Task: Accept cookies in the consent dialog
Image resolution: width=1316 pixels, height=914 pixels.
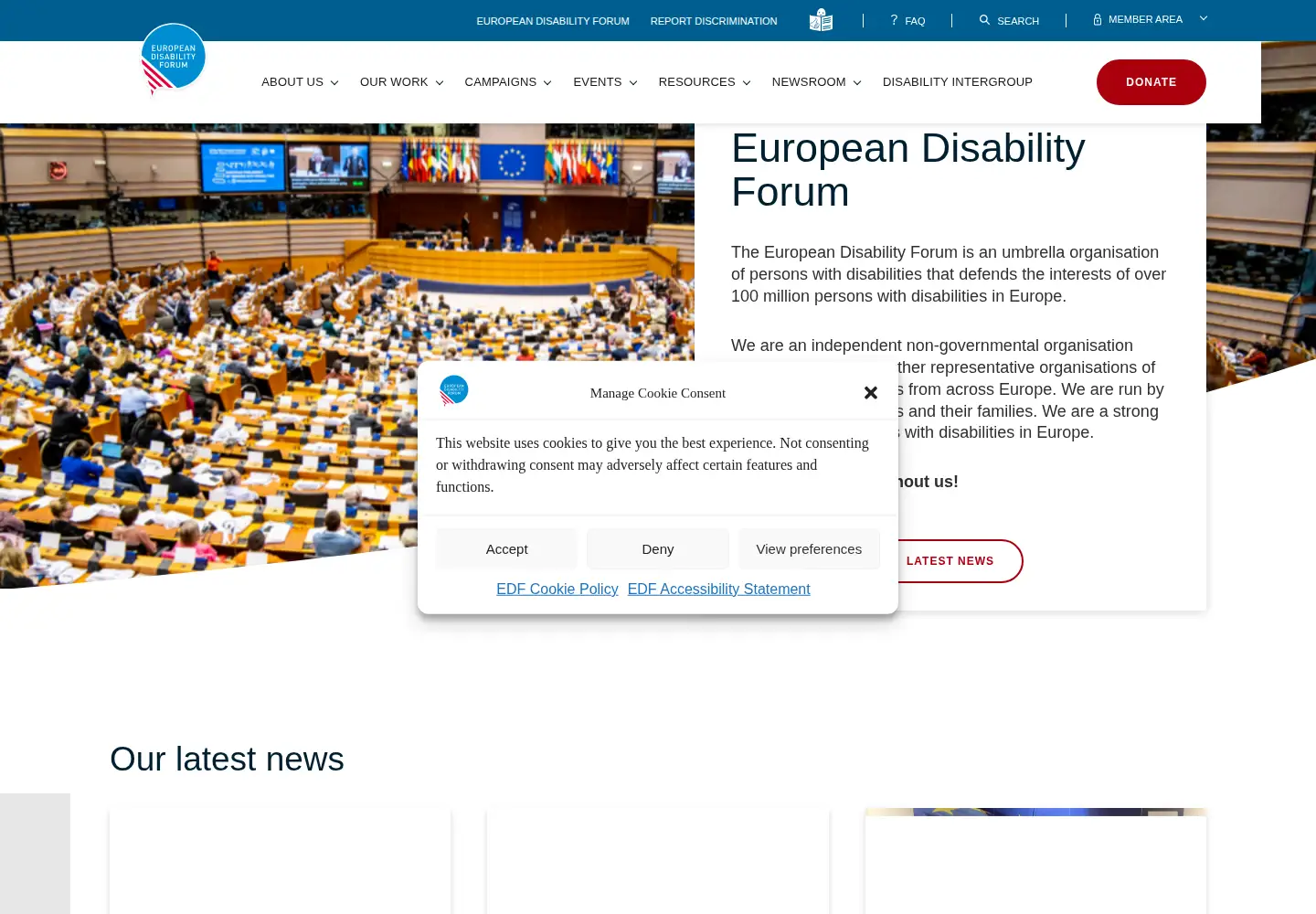Action: [507, 549]
